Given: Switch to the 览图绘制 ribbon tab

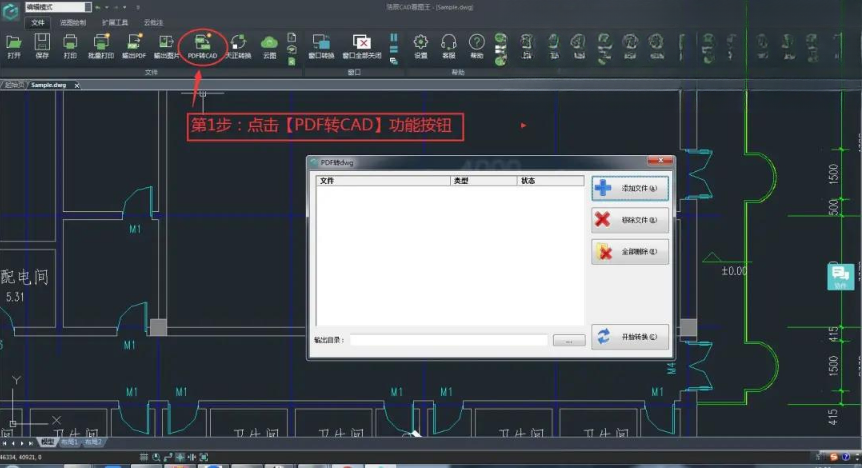Looking at the screenshot, I should (73, 23).
